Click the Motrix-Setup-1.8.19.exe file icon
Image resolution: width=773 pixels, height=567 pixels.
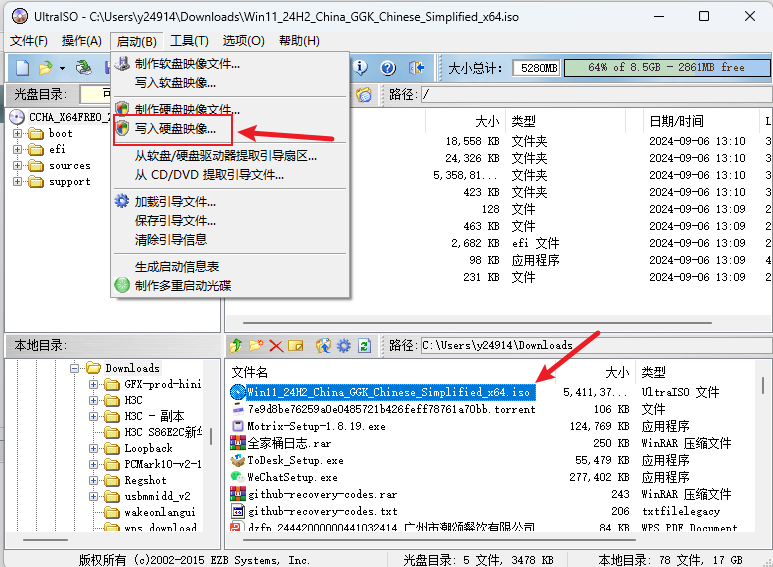[x=238, y=426]
